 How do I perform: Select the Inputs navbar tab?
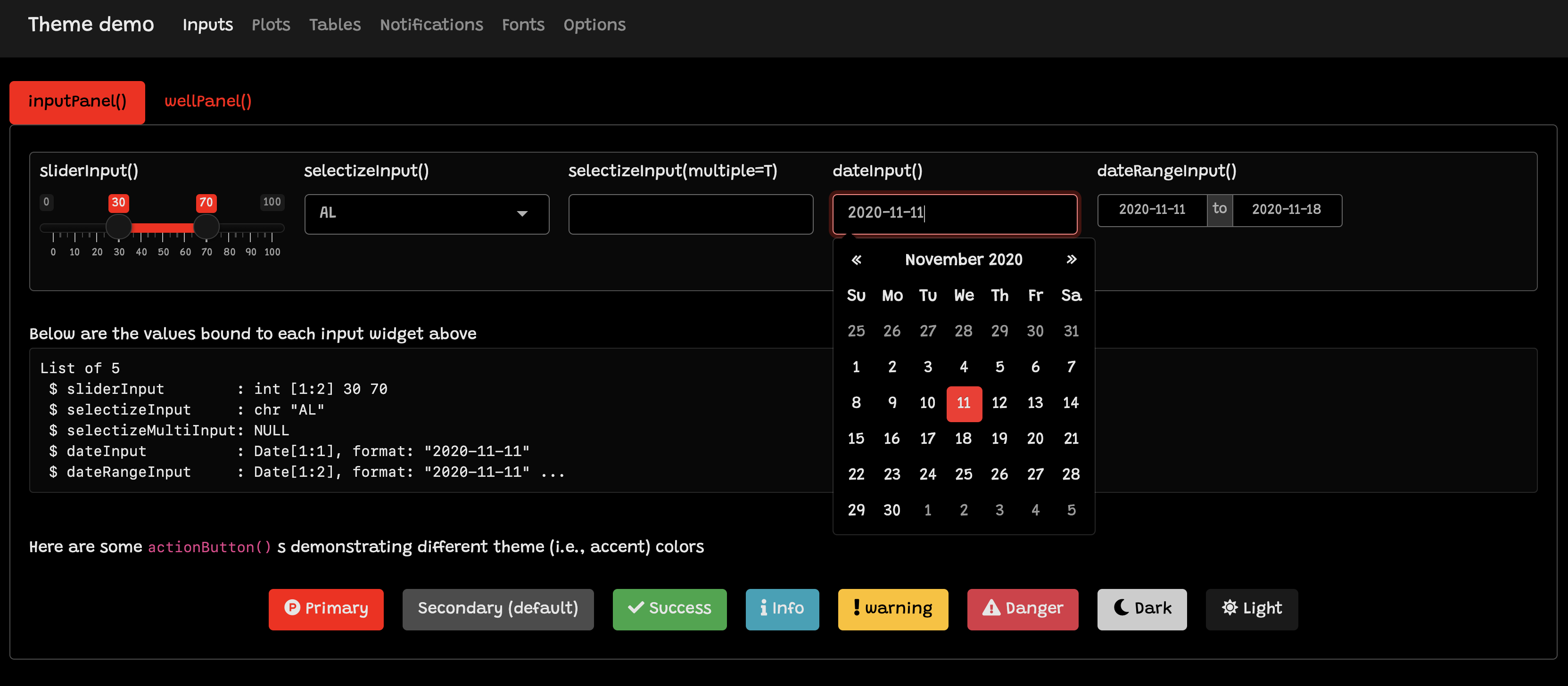coord(207,25)
